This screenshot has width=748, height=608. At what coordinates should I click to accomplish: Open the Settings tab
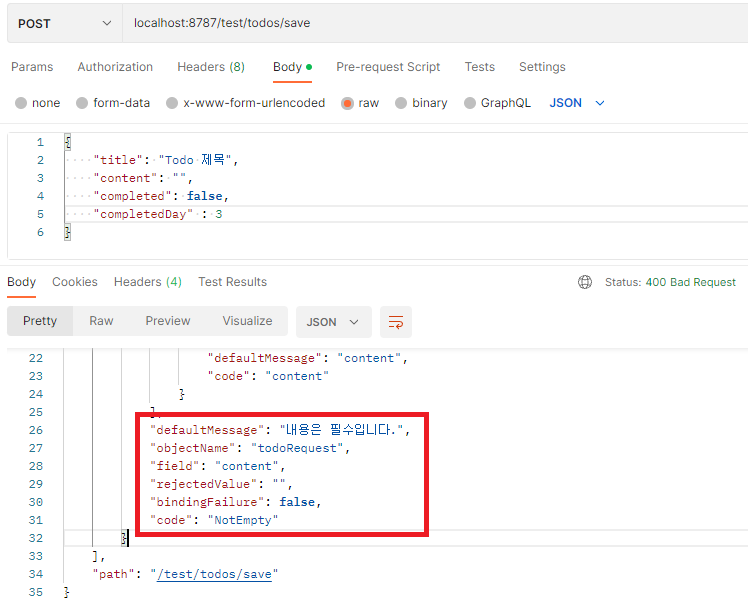(x=542, y=67)
